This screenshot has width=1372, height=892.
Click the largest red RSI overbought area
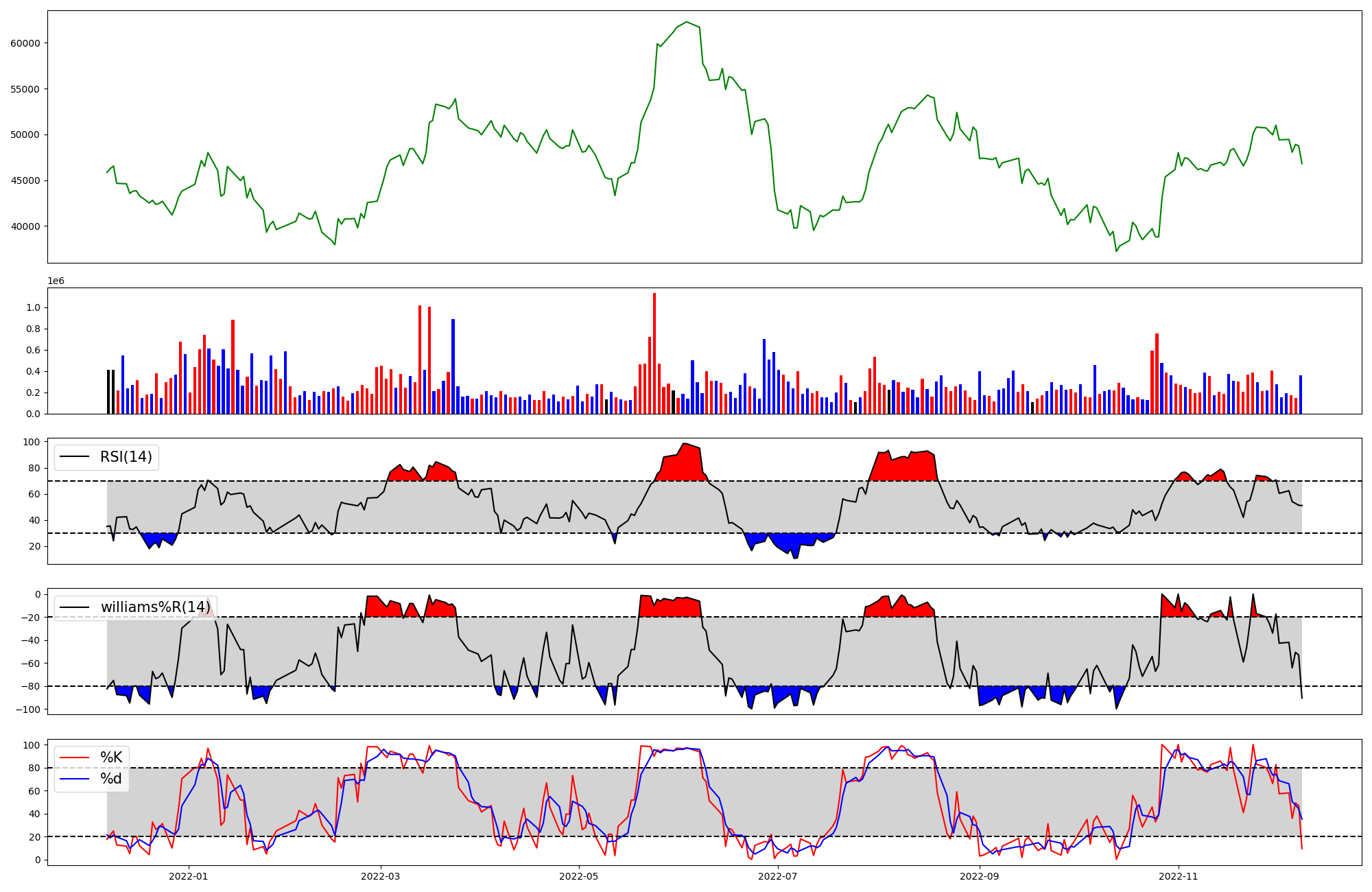point(904,468)
